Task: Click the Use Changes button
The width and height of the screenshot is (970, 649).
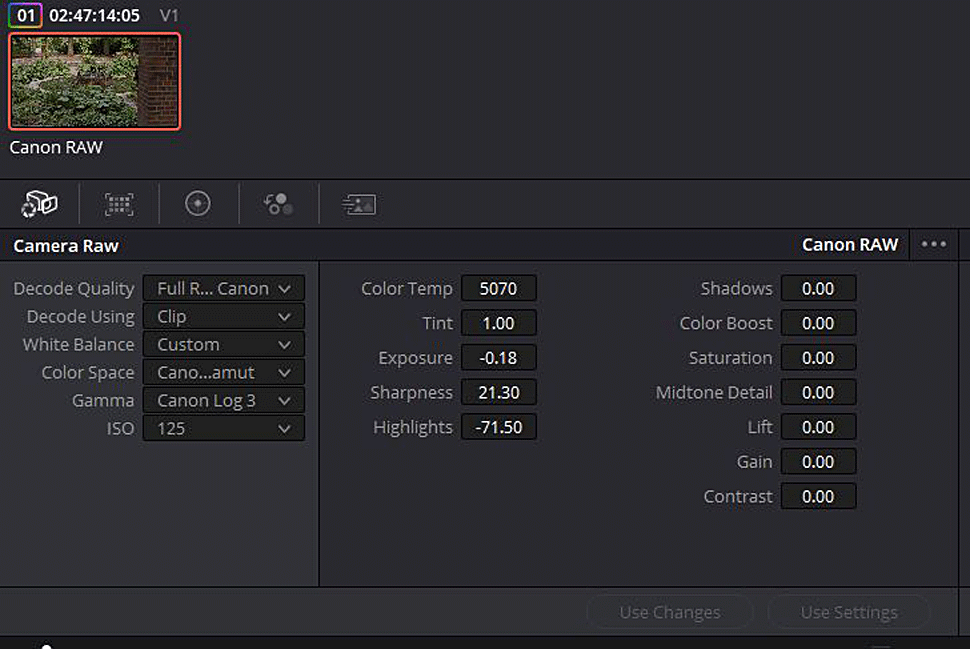Action: pos(670,612)
